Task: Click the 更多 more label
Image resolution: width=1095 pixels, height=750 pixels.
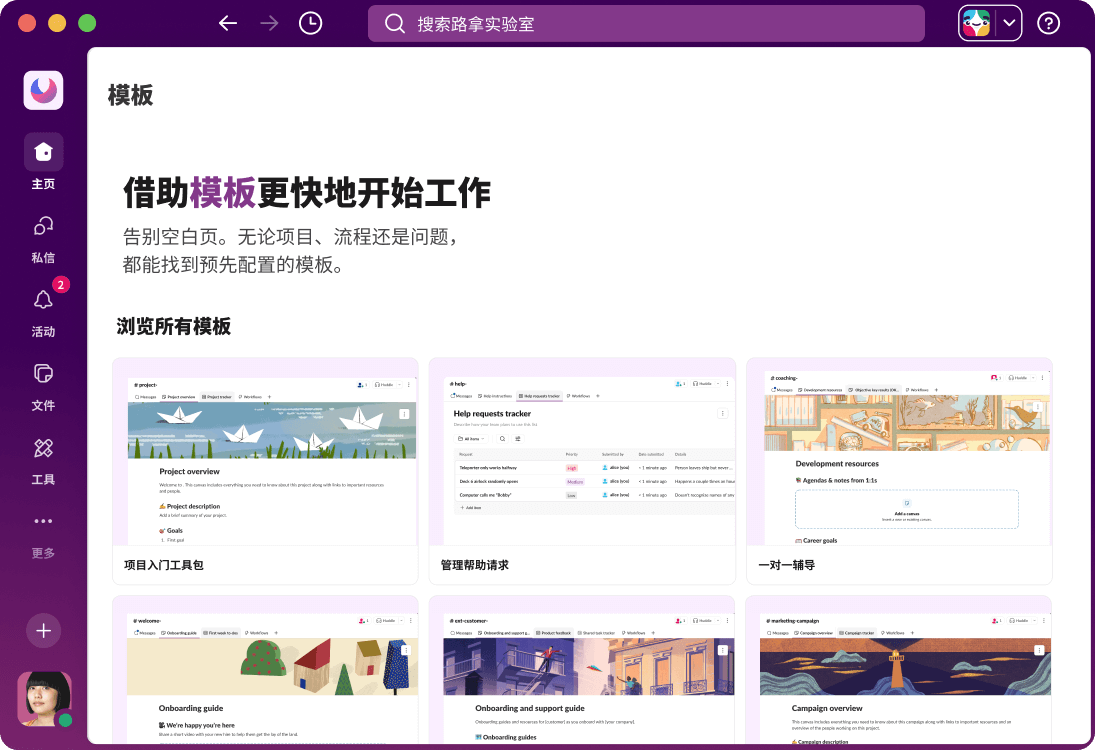Action: click(x=43, y=552)
